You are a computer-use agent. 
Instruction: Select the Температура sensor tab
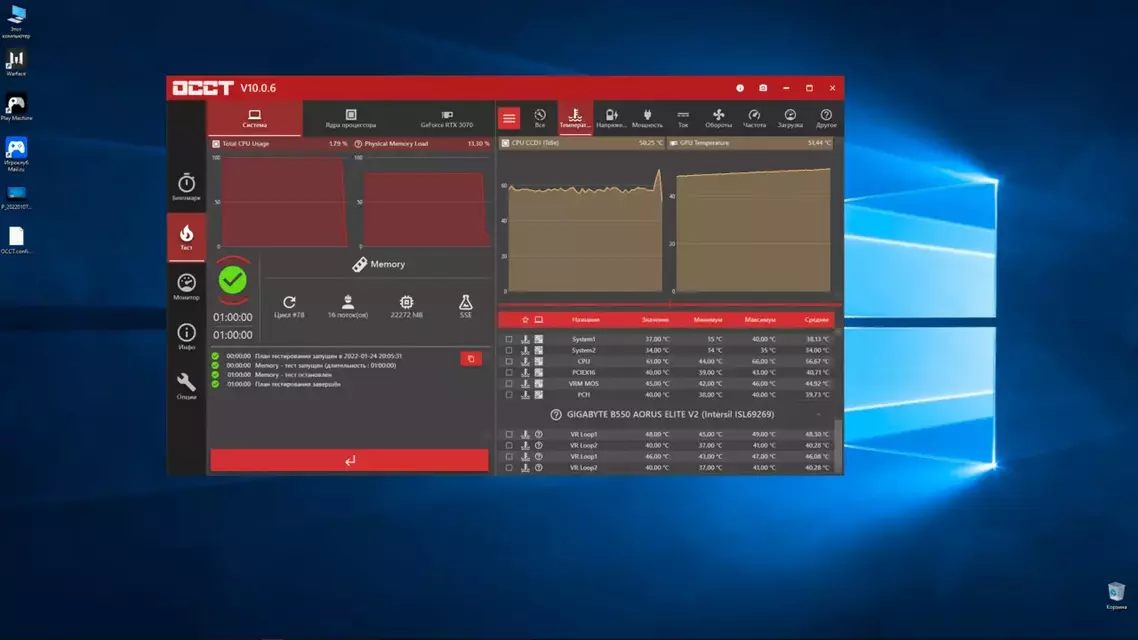[x=575, y=118]
